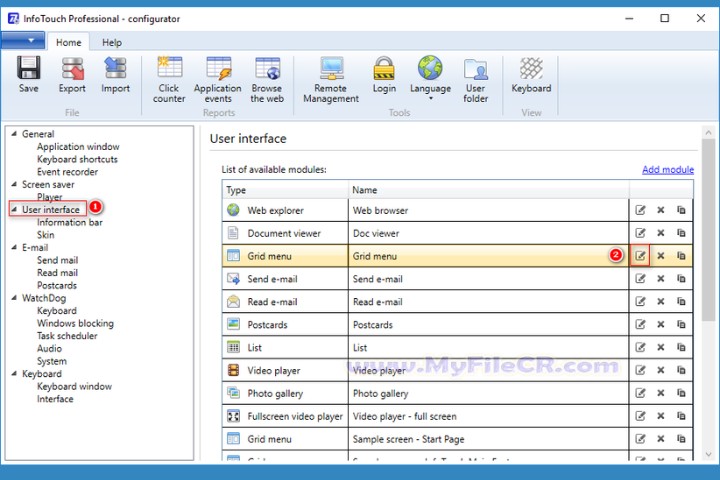Viewport: 720px width, 480px height.
Task: Delete the Read e-mail module
Action: [661, 301]
